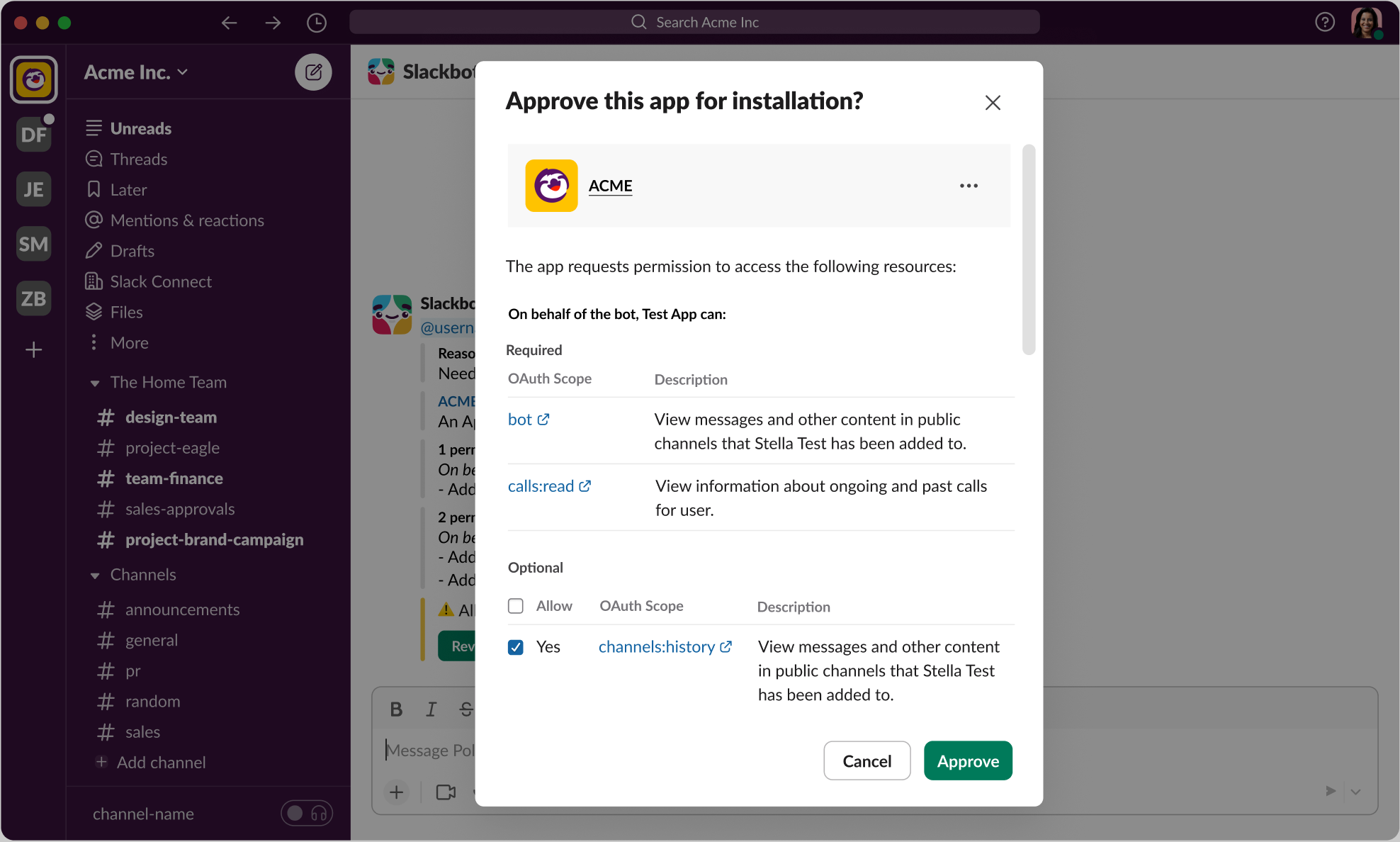Approve the app installation
The height and width of the screenshot is (842, 1400).
point(967,760)
